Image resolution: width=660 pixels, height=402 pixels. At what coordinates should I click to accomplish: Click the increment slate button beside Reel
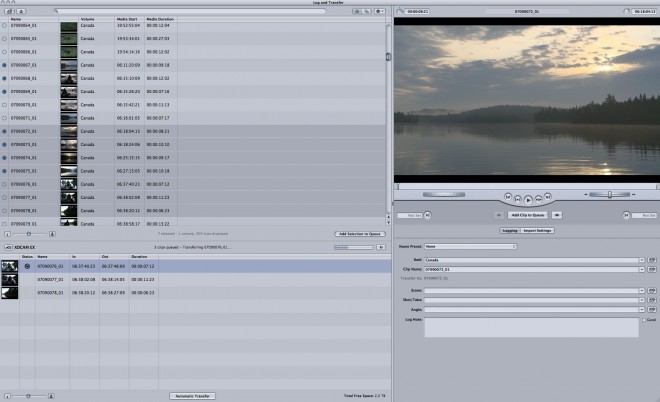(652, 260)
